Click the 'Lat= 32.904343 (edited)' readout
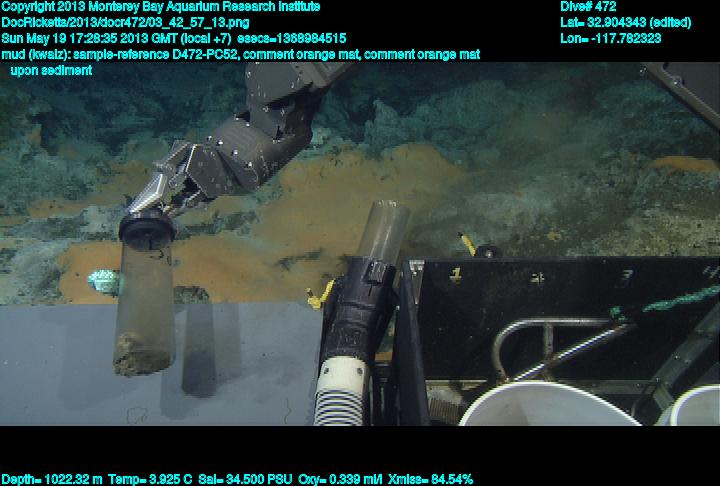 [625, 23]
